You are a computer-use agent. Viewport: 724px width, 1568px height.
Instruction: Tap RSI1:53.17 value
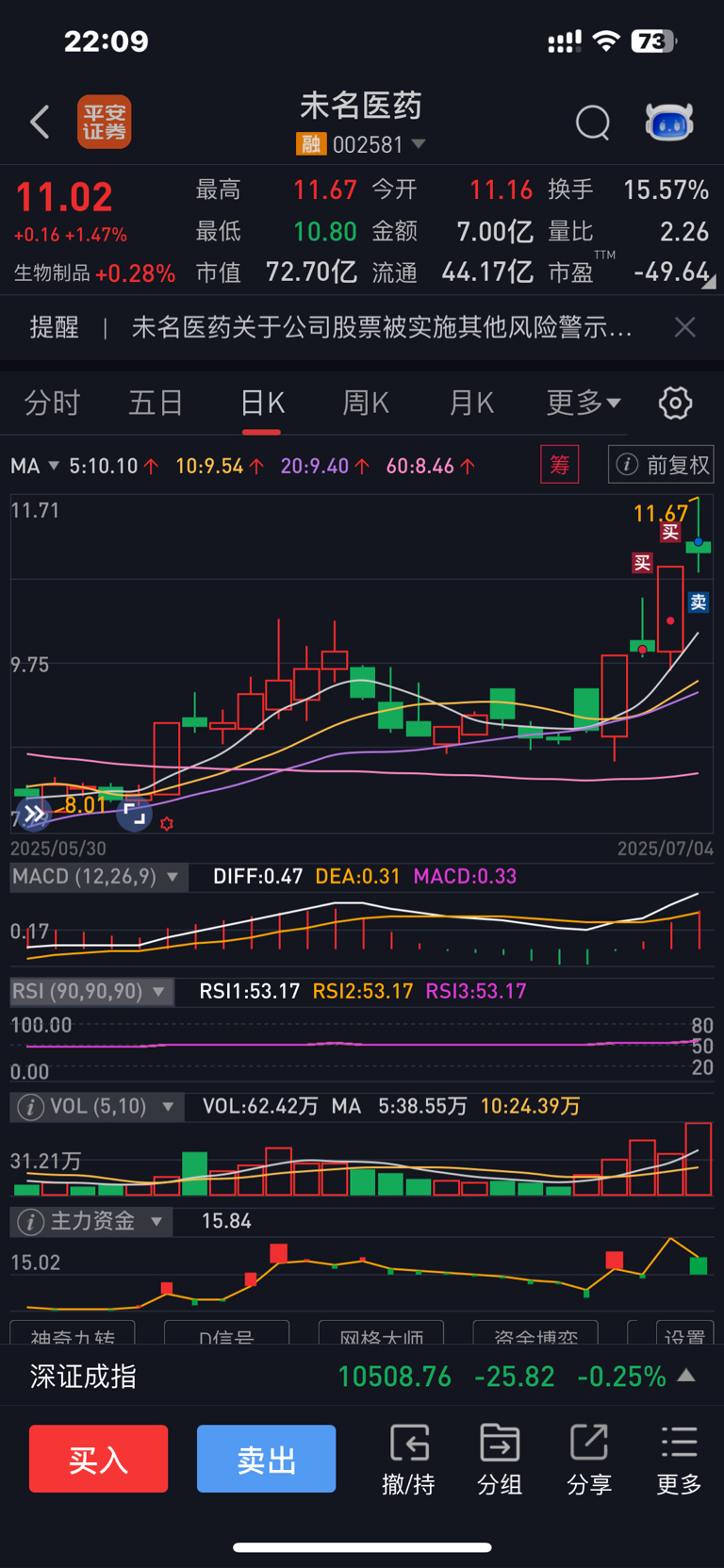(x=250, y=992)
